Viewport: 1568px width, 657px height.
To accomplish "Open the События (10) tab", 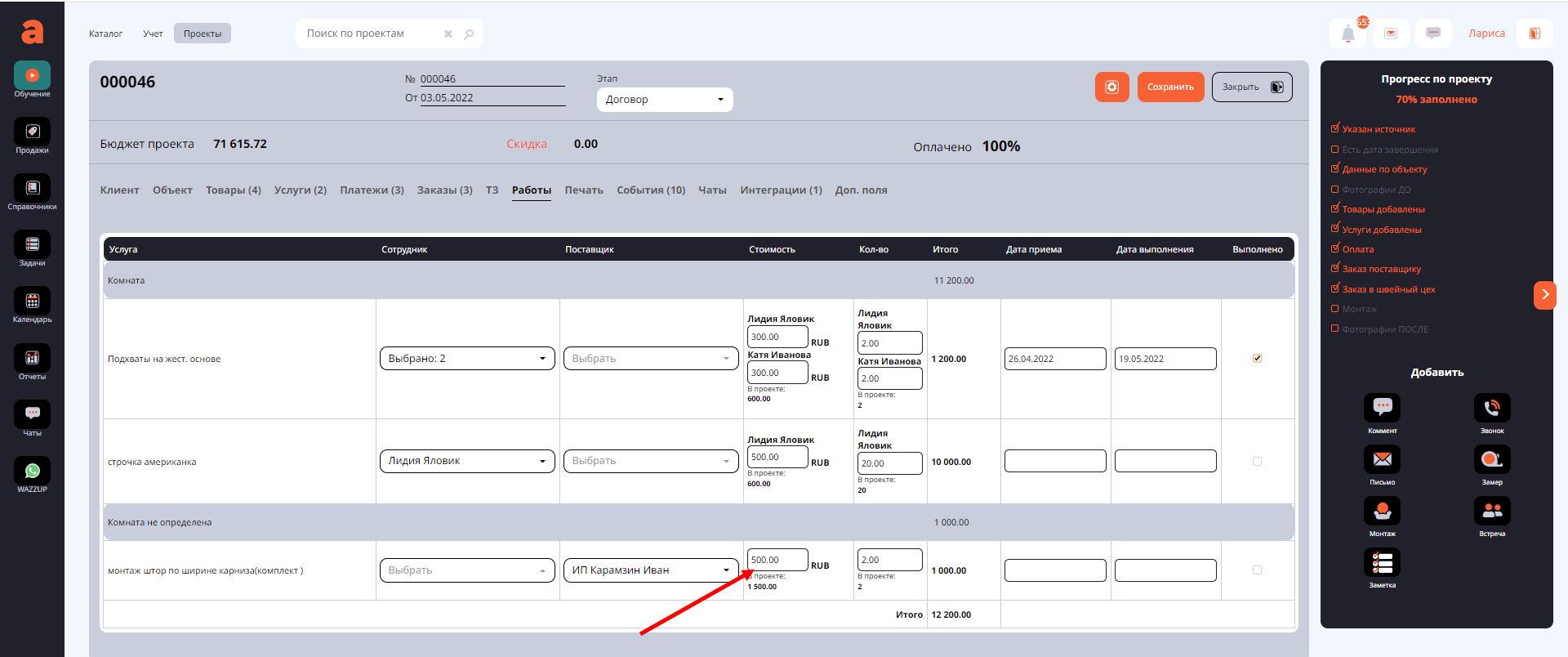I will pos(650,190).
